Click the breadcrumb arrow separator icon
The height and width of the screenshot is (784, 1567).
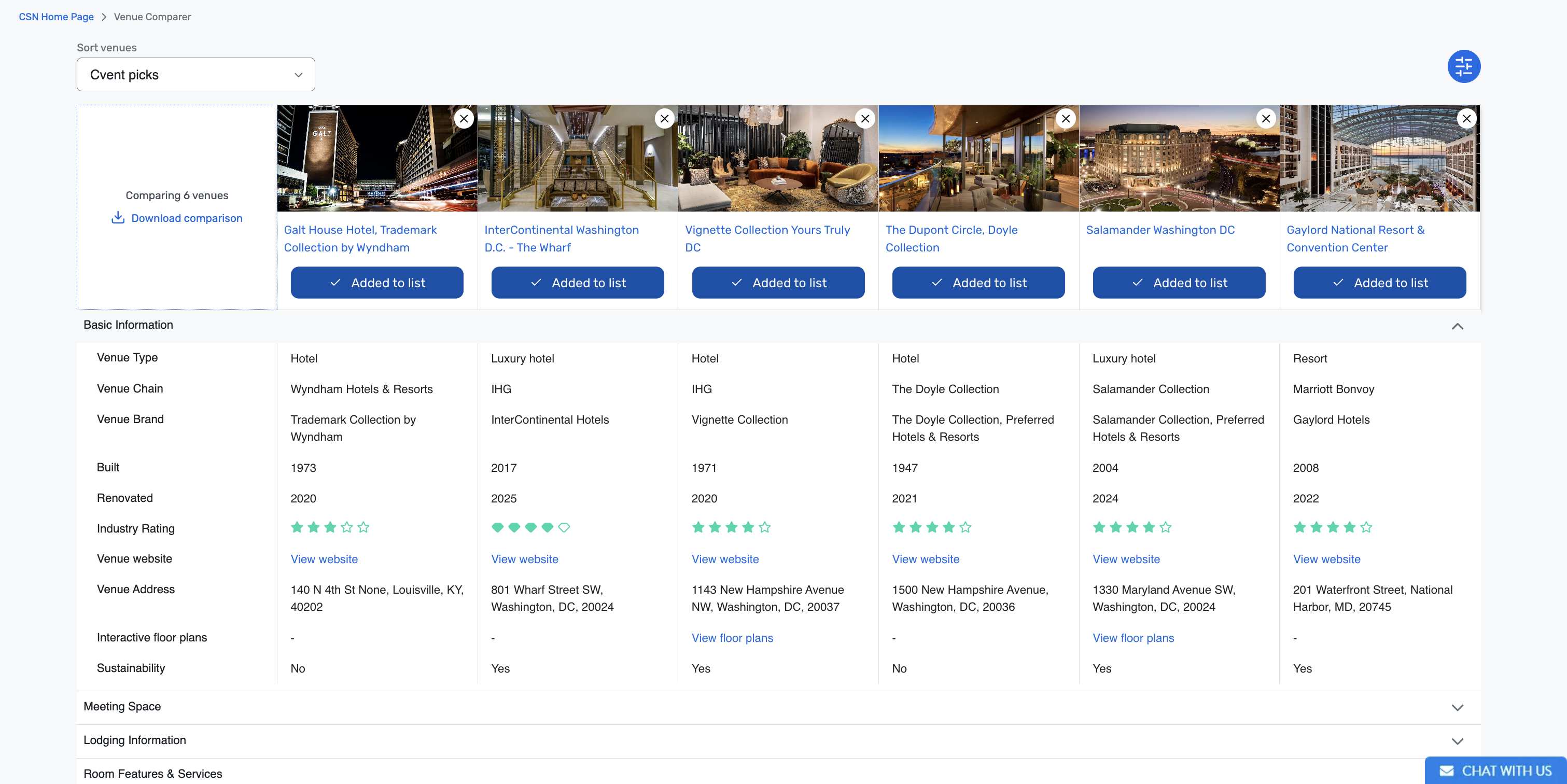click(x=104, y=17)
